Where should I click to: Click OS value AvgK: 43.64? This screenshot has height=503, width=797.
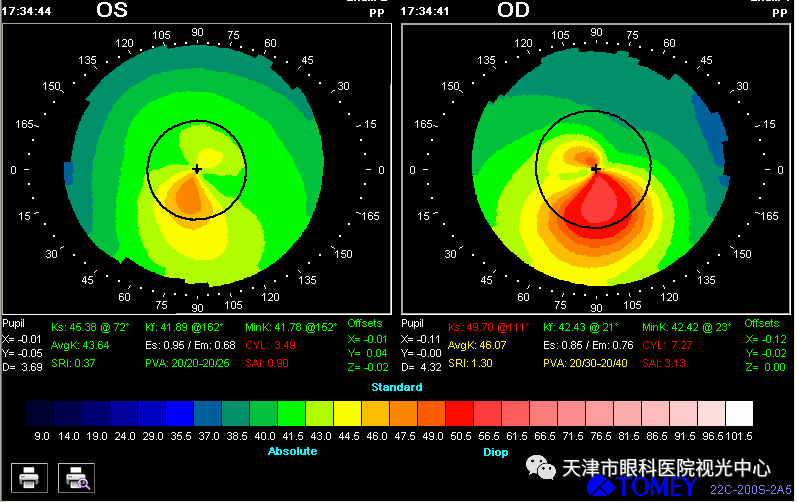click(x=80, y=345)
